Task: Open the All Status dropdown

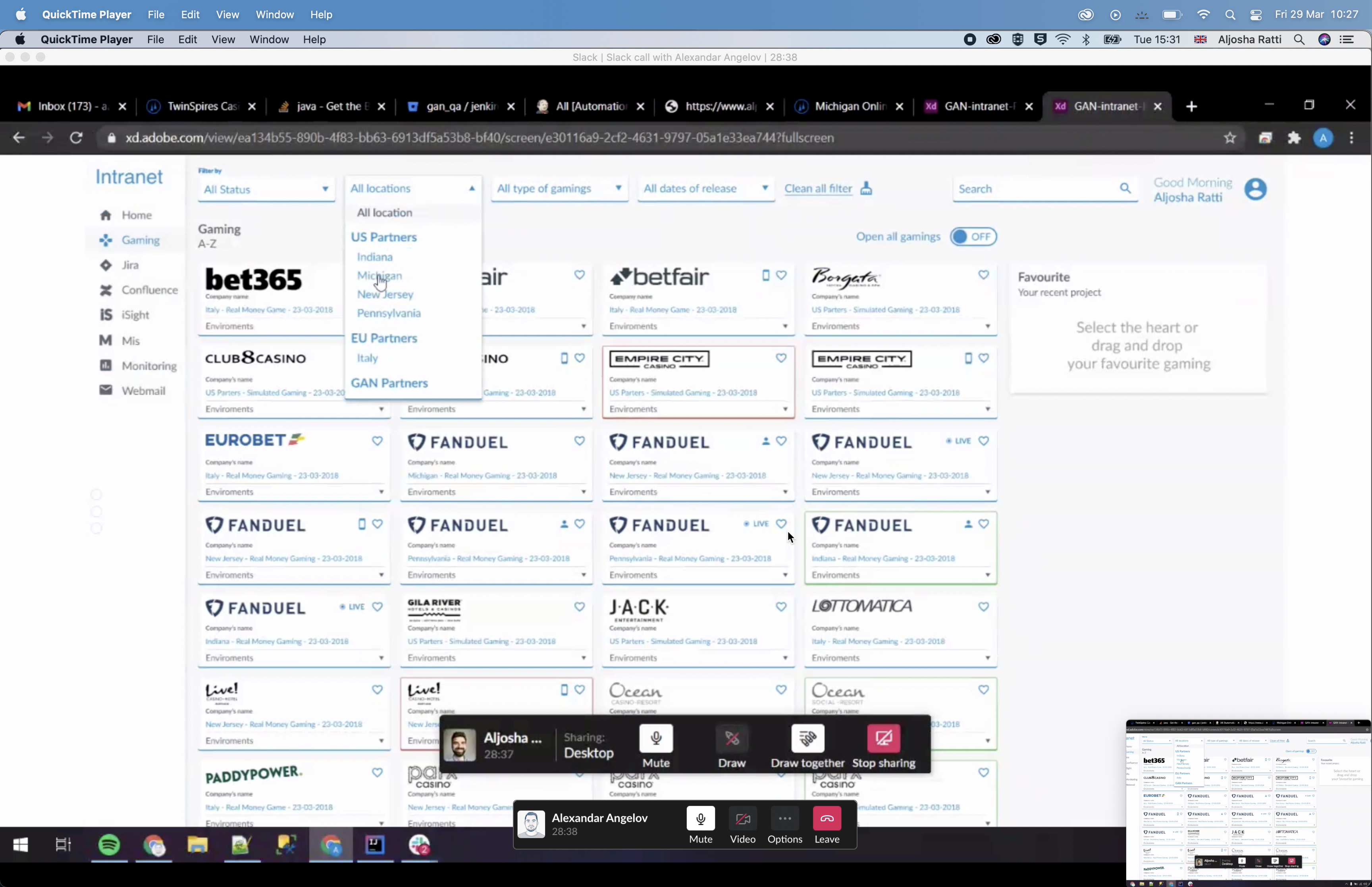Action: pyautogui.click(x=266, y=189)
